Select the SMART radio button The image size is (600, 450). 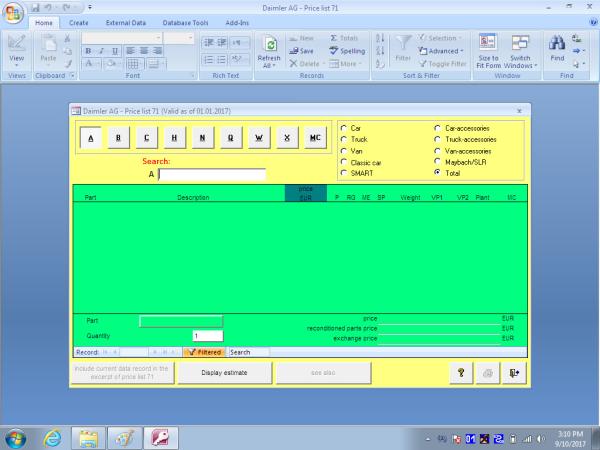pos(344,173)
